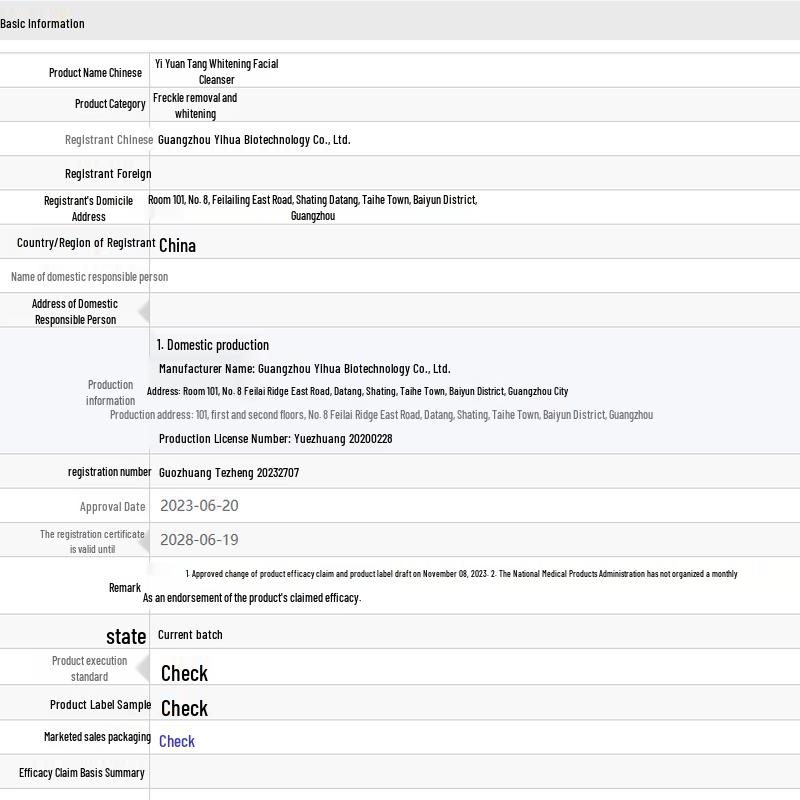The image size is (800, 800).
Task: Click the Remark text about efficacy claim change
Action: click(x=460, y=574)
